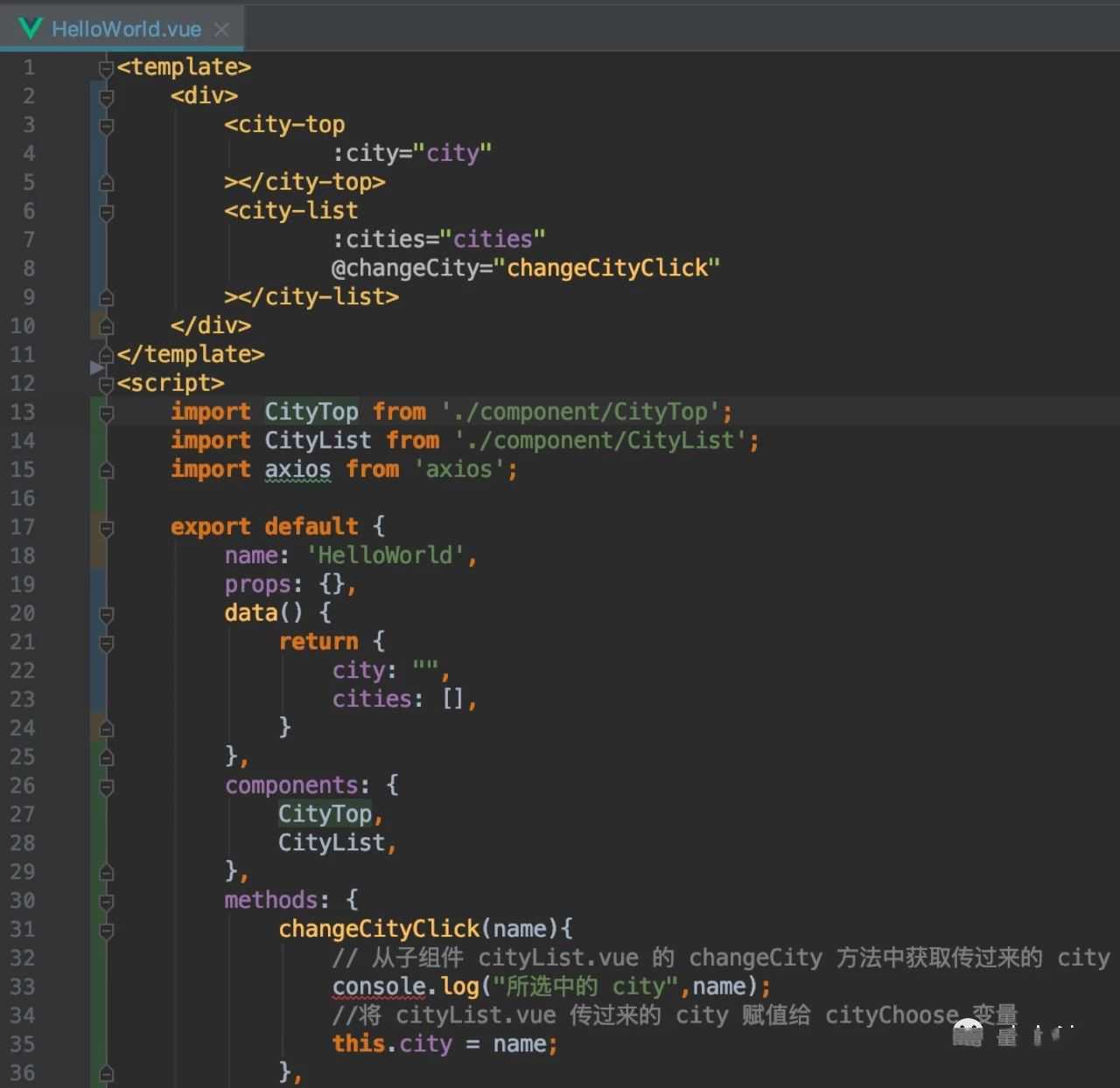1120x1088 pixels.
Task: Click "changeCityClick" handler value on line 8
Action: [x=607, y=269]
